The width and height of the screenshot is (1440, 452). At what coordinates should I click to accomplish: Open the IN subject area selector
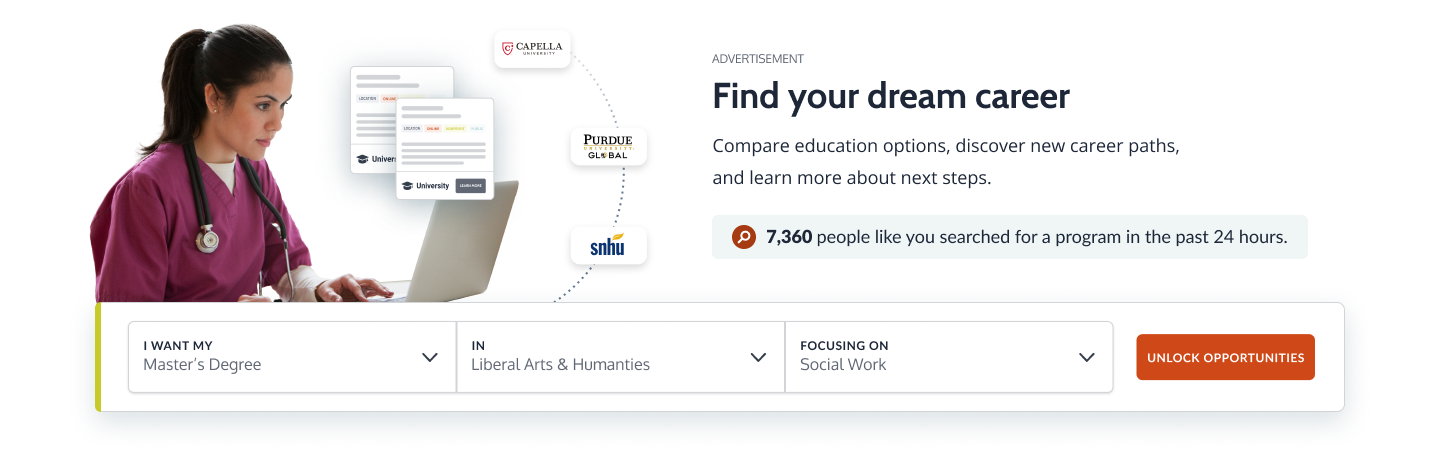click(621, 356)
